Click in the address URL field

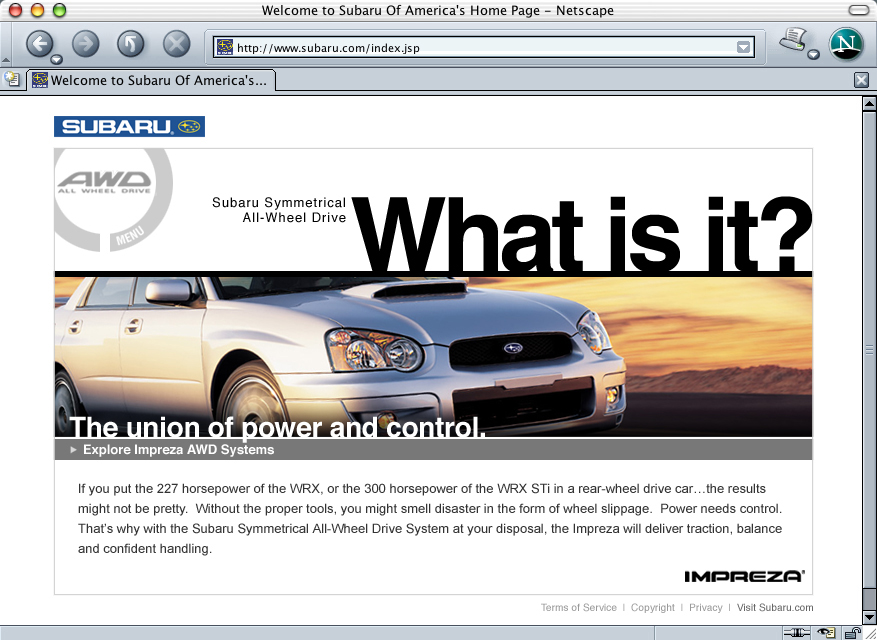[x=480, y=47]
